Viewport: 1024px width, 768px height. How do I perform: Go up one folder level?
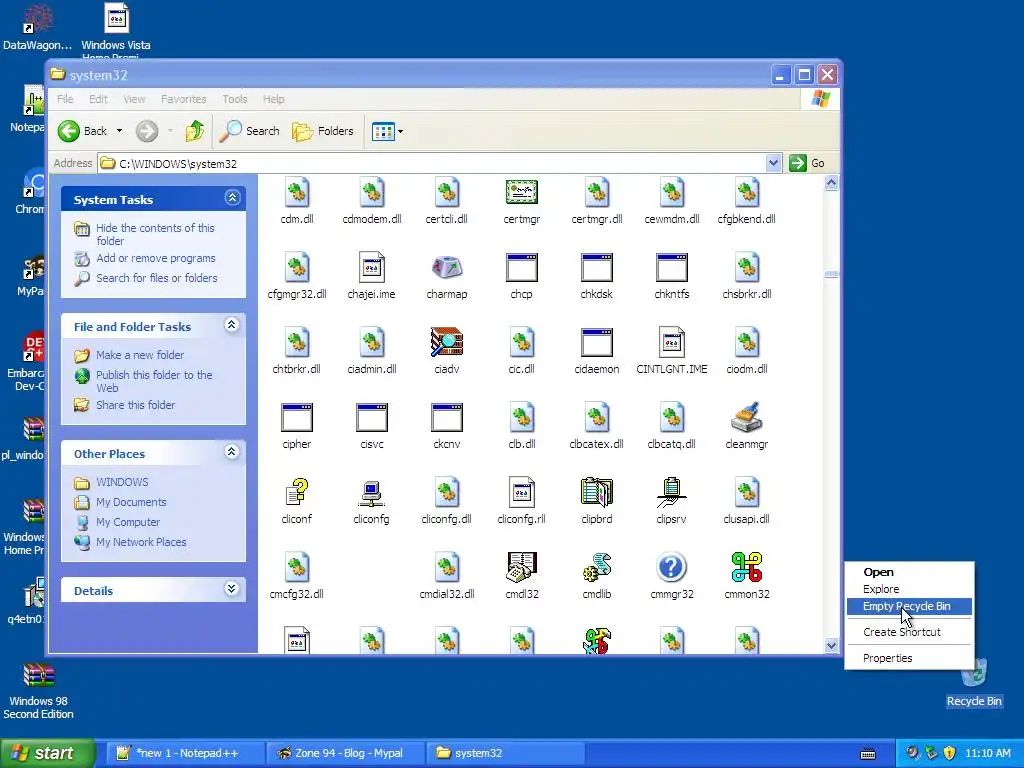click(x=194, y=131)
